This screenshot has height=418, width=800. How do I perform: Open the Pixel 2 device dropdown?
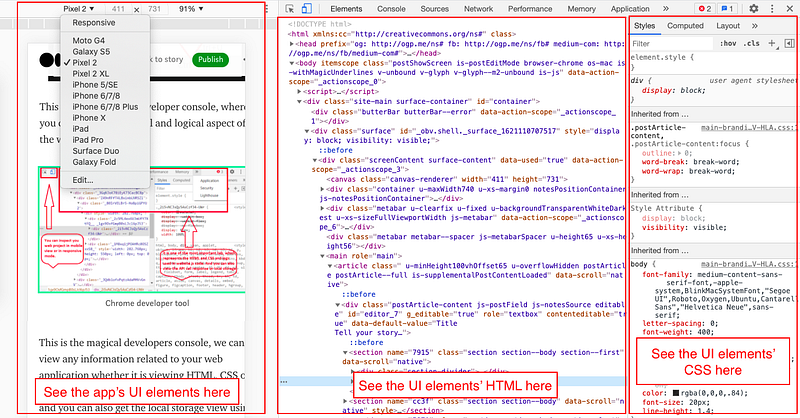[79, 9]
